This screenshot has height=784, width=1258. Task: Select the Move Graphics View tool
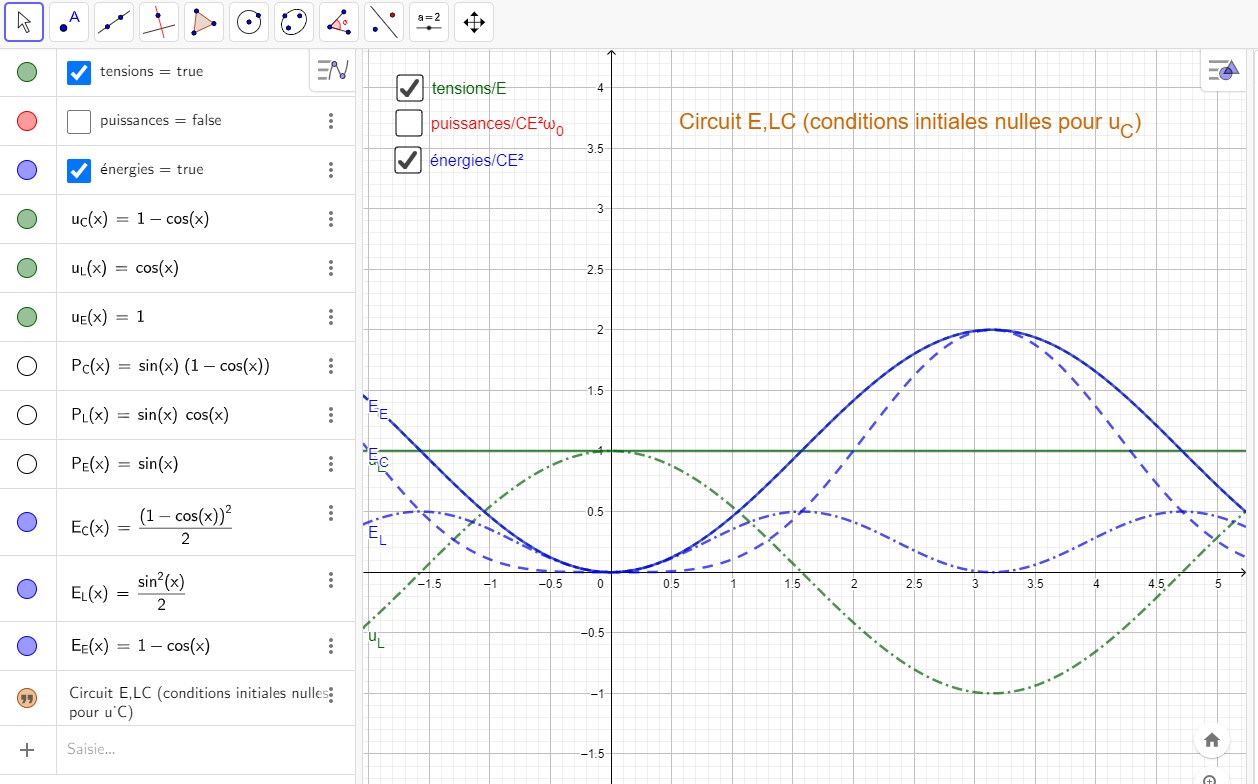[x=474, y=22]
